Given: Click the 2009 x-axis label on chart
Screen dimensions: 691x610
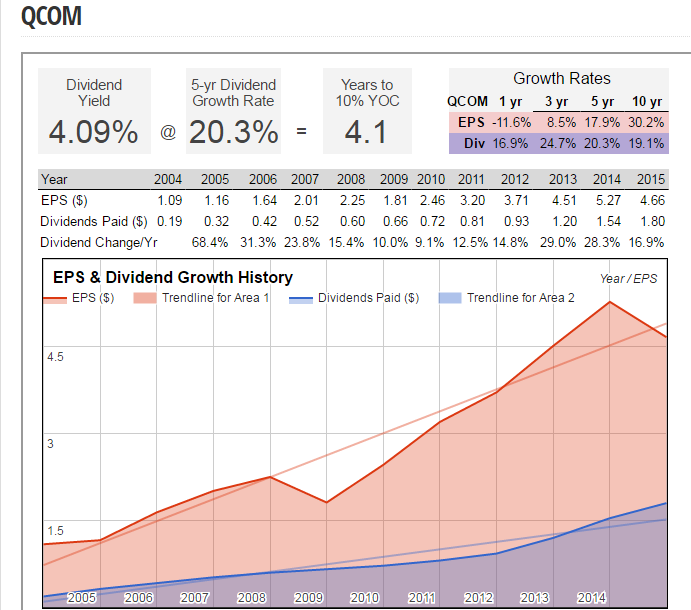Looking at the screenshot, I should point(308,598).
